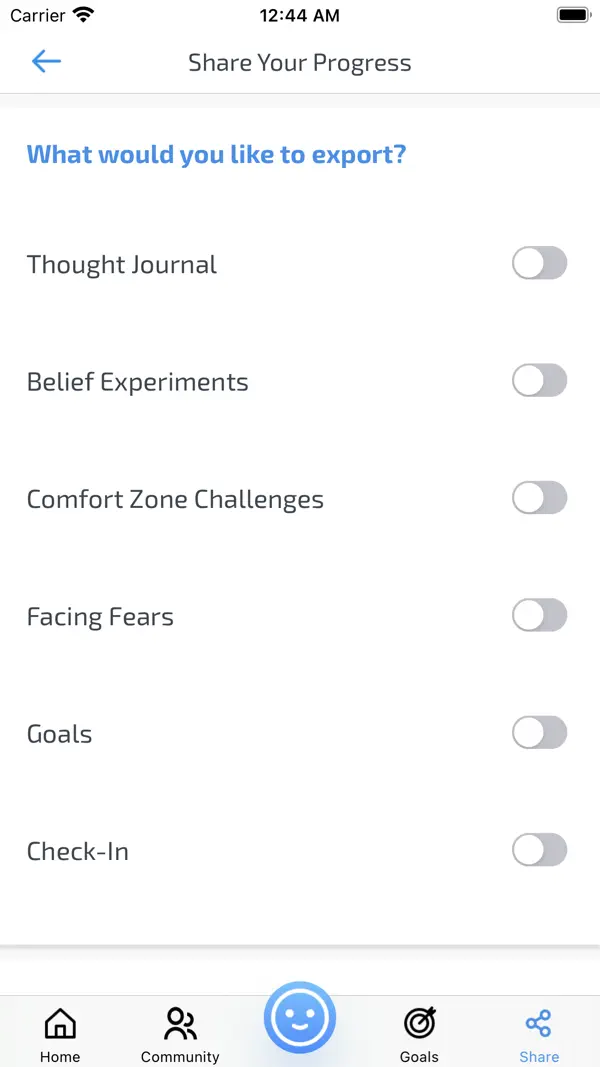Tap the Goals label in bottom bar

(419, 1057)
